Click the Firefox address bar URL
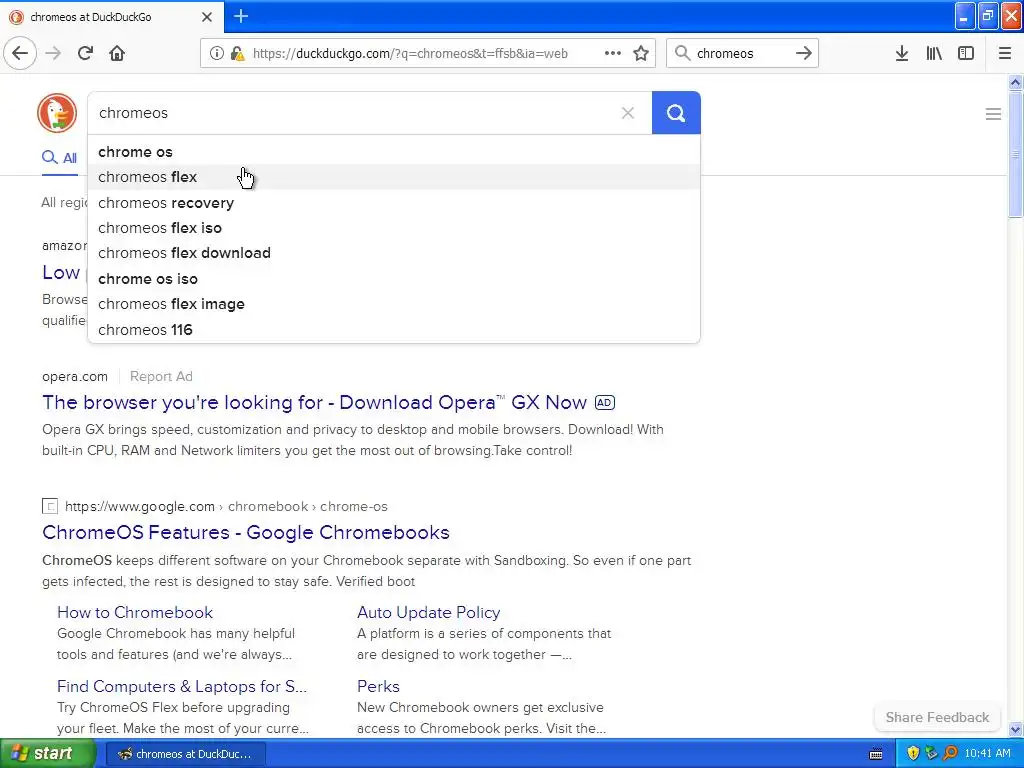This screenshot has width=1024, height=768. click(410, 54)
